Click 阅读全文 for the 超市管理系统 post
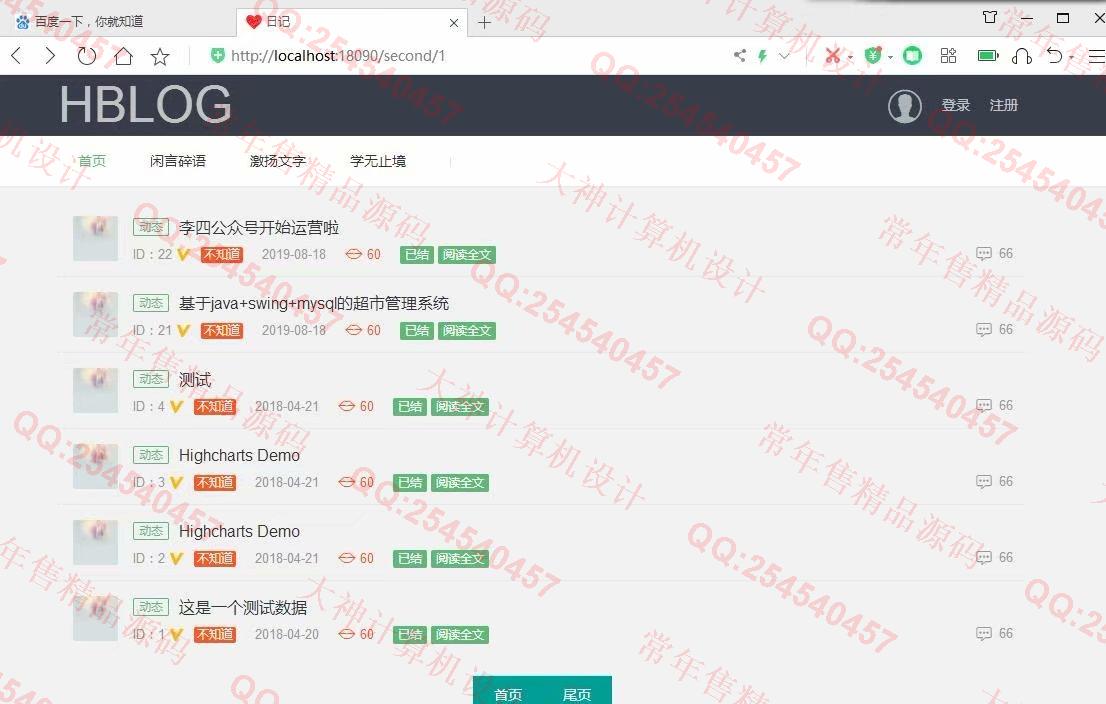The width and height of the screenshot is (1106, 704). [466, 331]
